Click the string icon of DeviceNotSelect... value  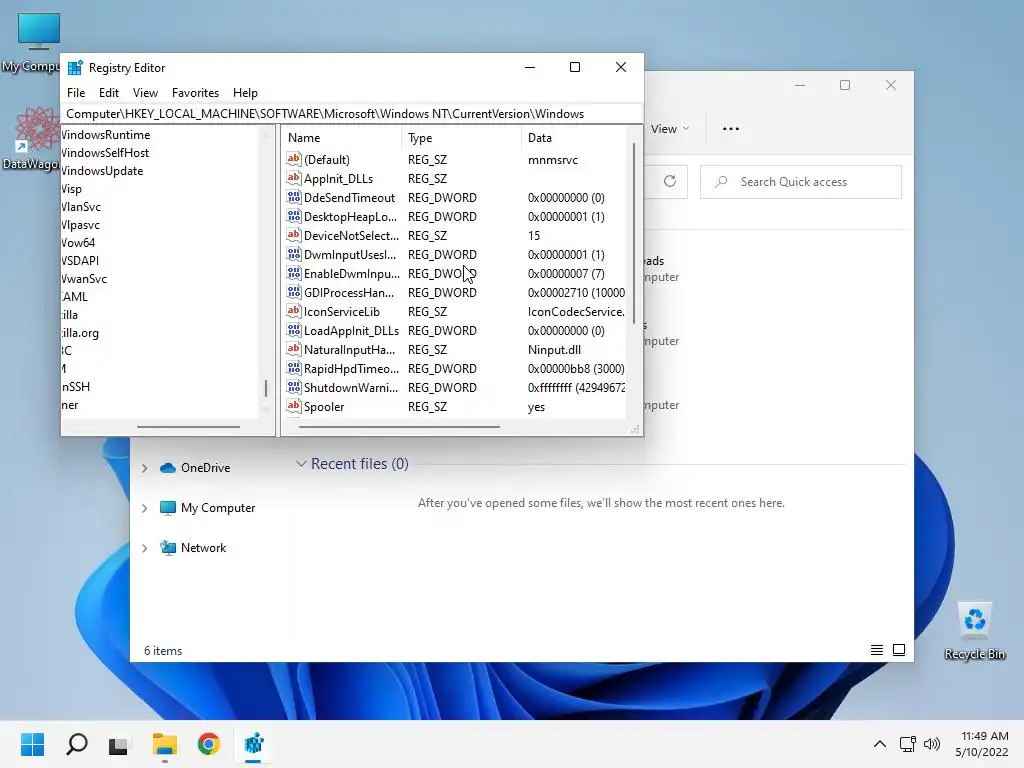pos(294,234)
